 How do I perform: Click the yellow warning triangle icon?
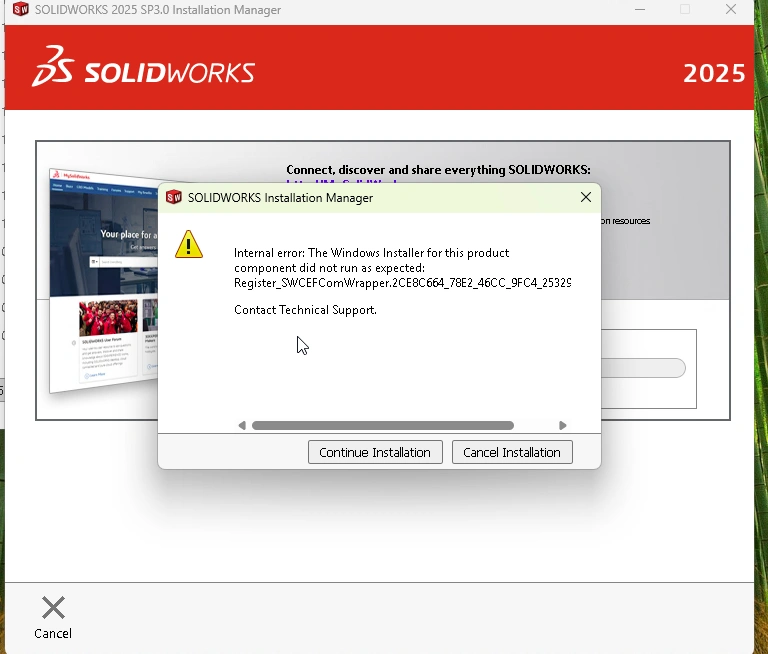click(189, 244)
